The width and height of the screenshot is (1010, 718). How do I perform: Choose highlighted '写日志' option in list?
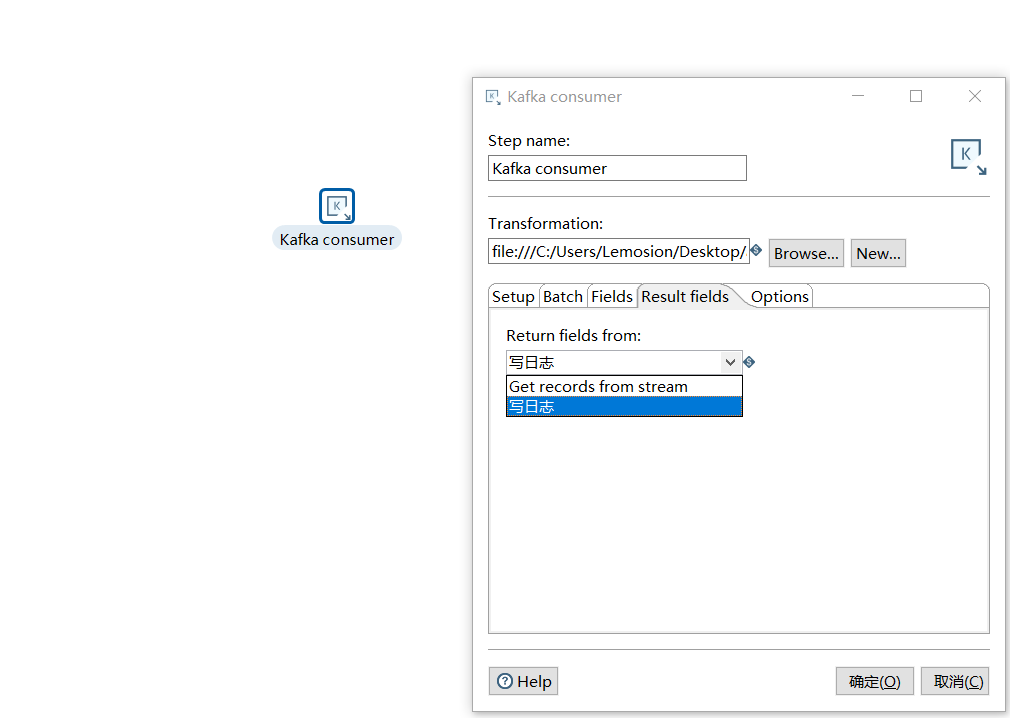tap(624, 406)
